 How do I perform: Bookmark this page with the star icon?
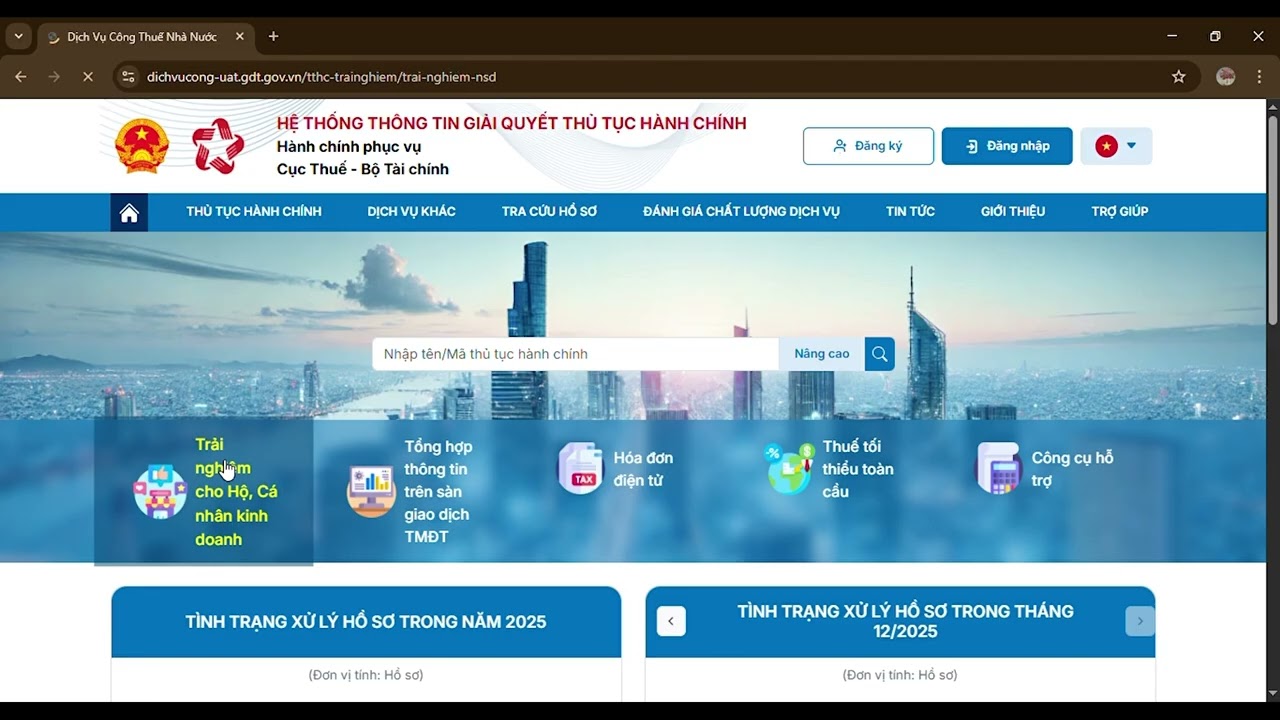[x=1179, y=77]
